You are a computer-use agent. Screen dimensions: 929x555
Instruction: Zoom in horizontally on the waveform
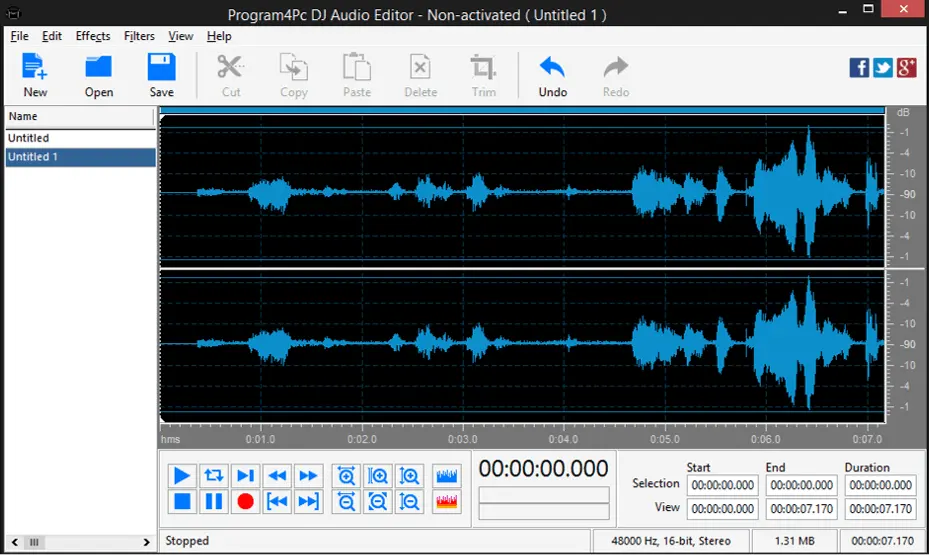pyautogui.click(x=346, y=476)
